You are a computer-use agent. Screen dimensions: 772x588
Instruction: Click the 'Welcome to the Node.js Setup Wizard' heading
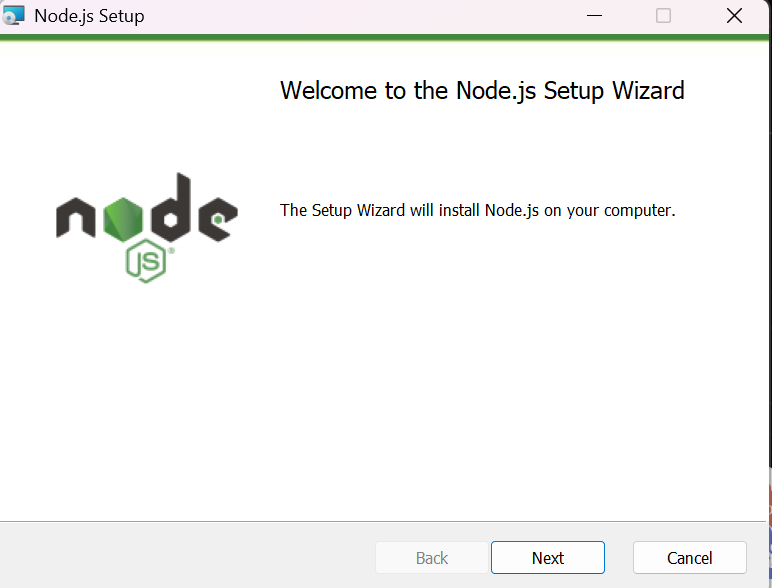click(x=482, y=91)
